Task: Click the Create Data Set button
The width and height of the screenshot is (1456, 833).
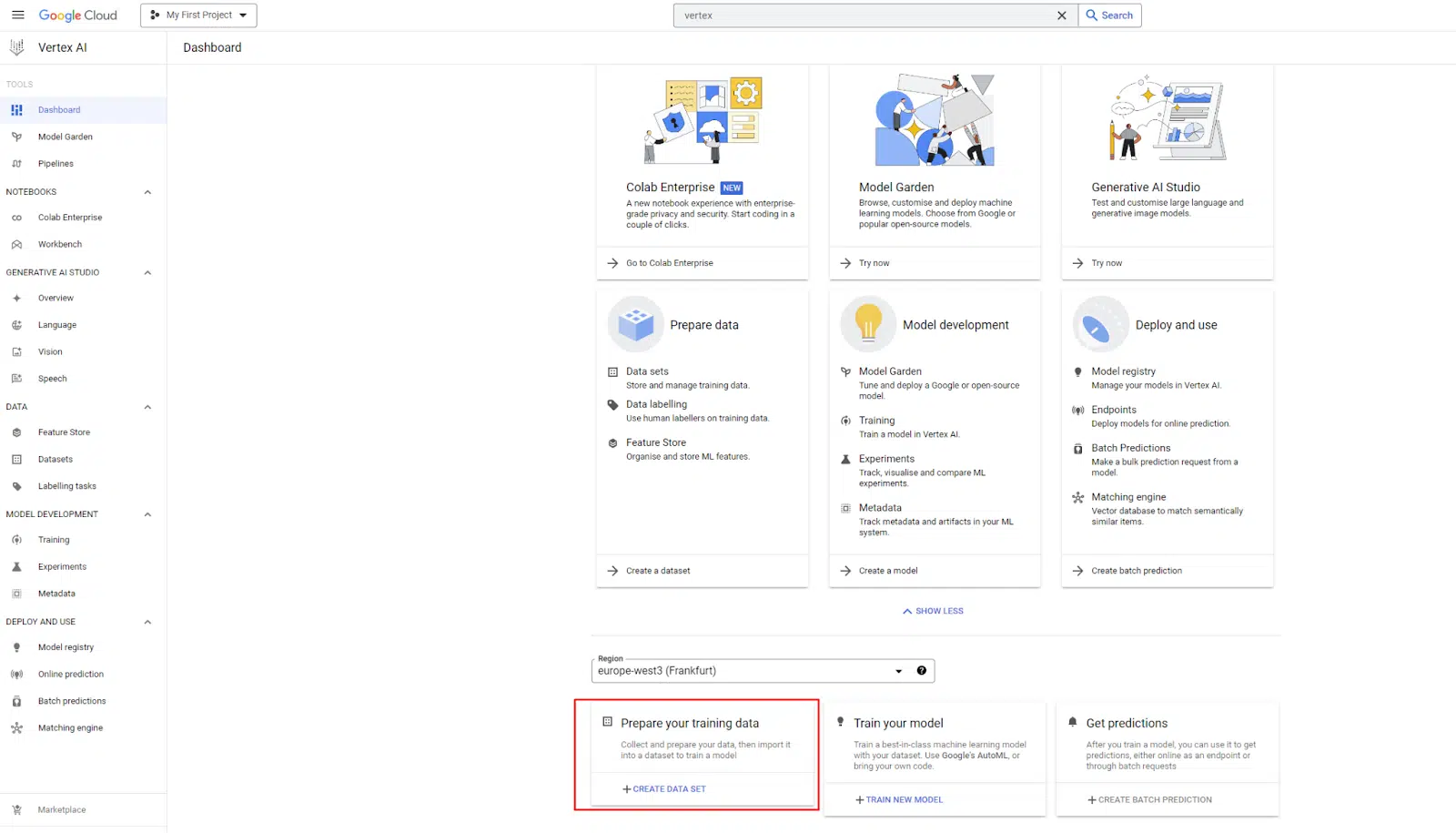Action: pyautogui.click(x=664, y=789)
